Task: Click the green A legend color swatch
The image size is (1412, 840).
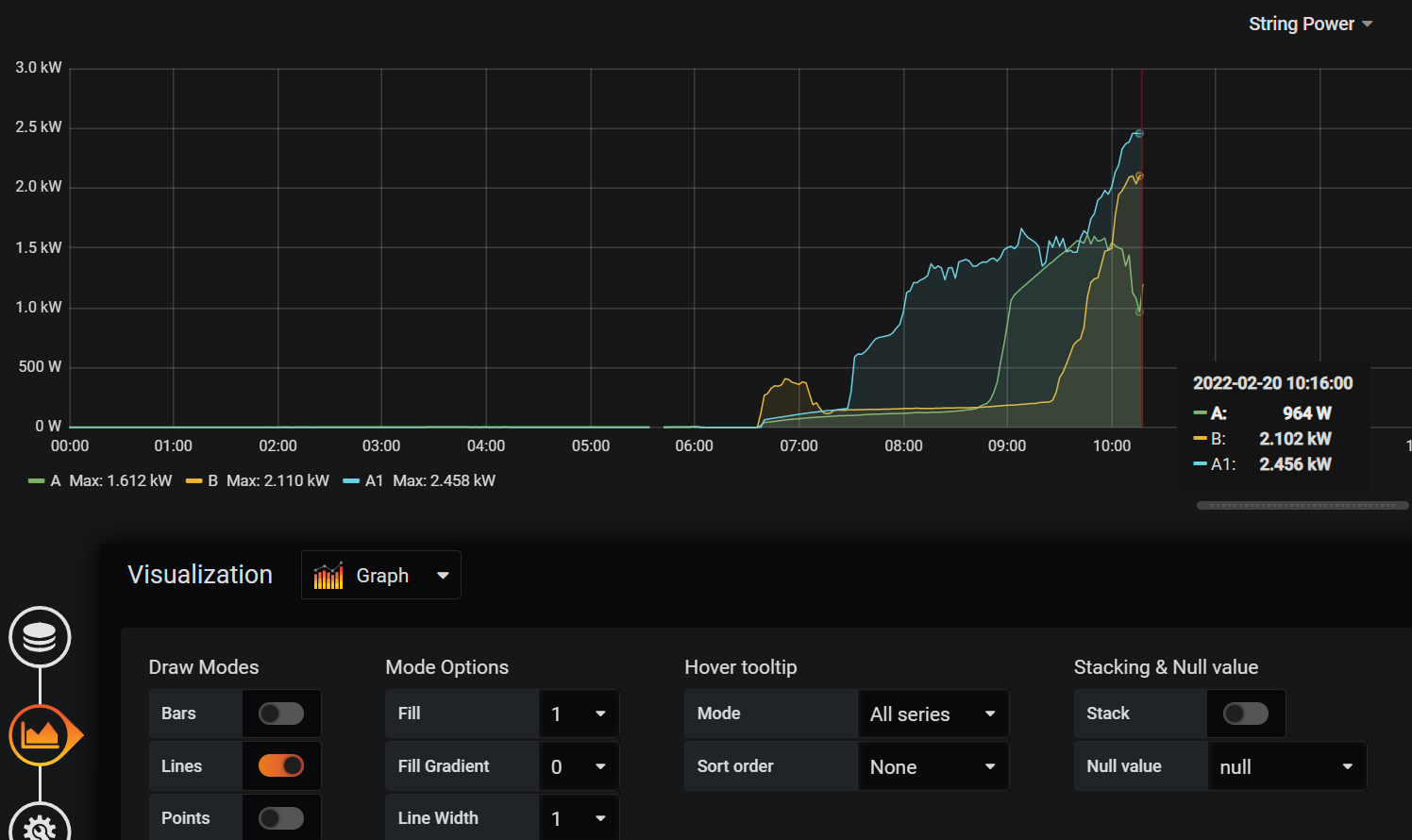Action: point(37,481)
